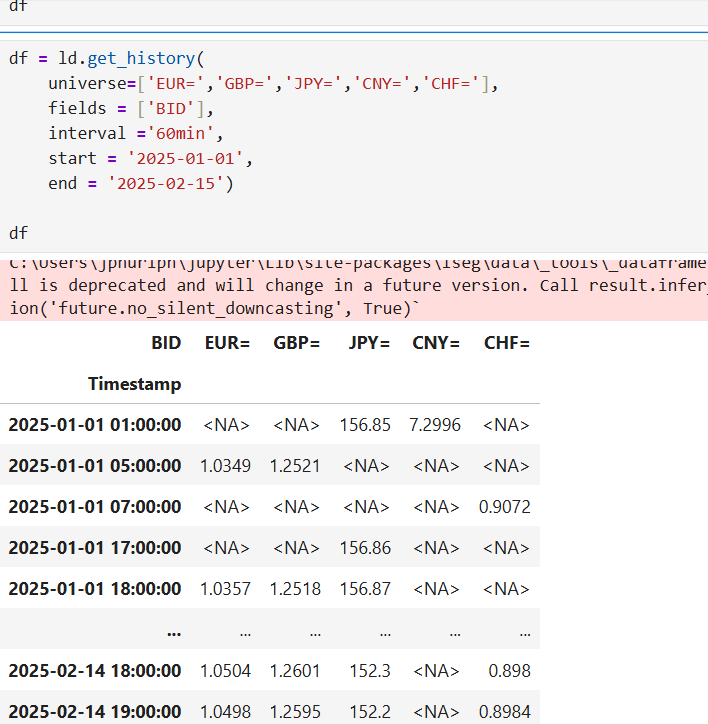Image resolution: width=708 pixels, height=724 pixels.
Task: Click the '60min' interval value
Action: (x=181, y=133)
